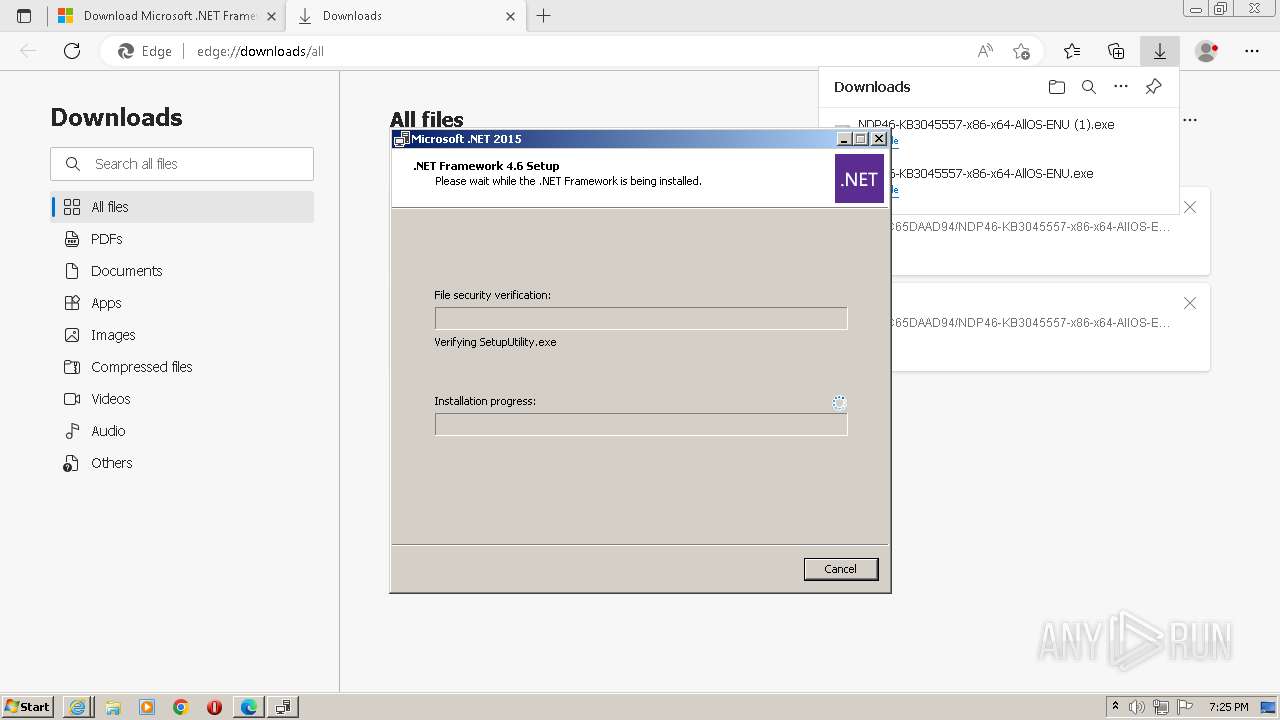Select PDFs category in sidebar
Image resolution: width=1280 pixels, height=720 pixels.
click(x=182, y=239)
